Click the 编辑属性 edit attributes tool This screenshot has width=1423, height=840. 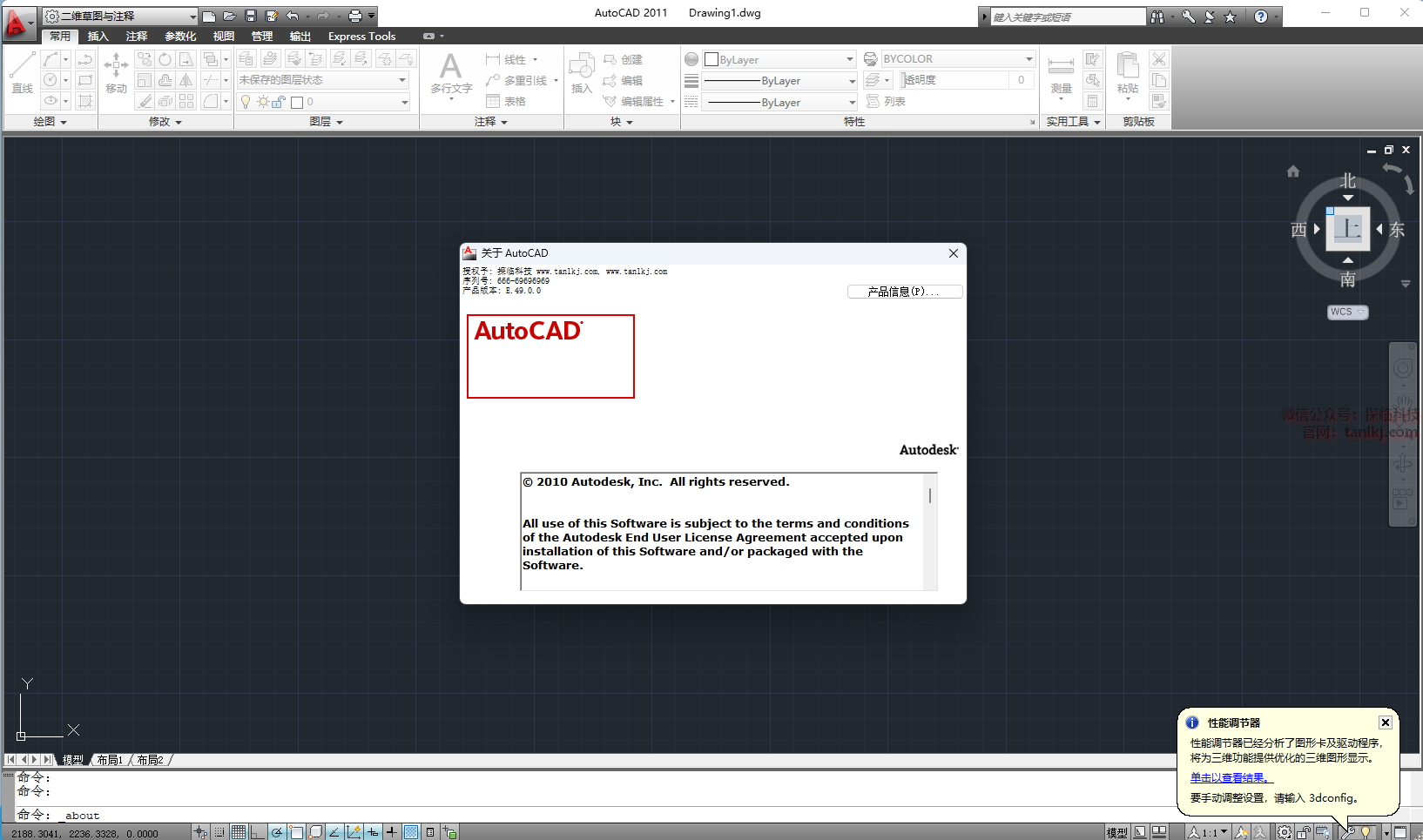point(634,101)
